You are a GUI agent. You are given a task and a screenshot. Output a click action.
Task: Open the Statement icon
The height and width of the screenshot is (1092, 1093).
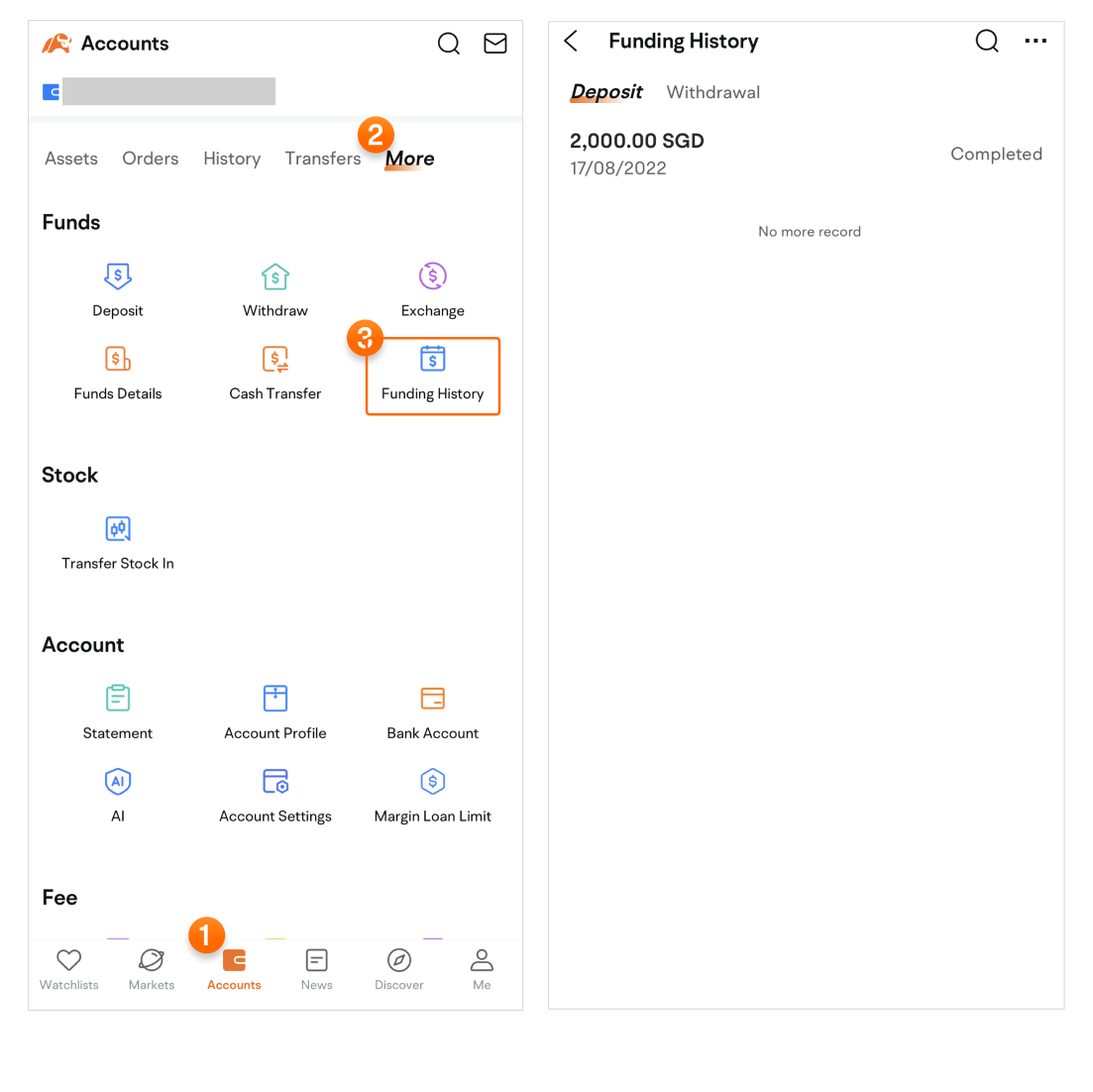pos(118,699)
